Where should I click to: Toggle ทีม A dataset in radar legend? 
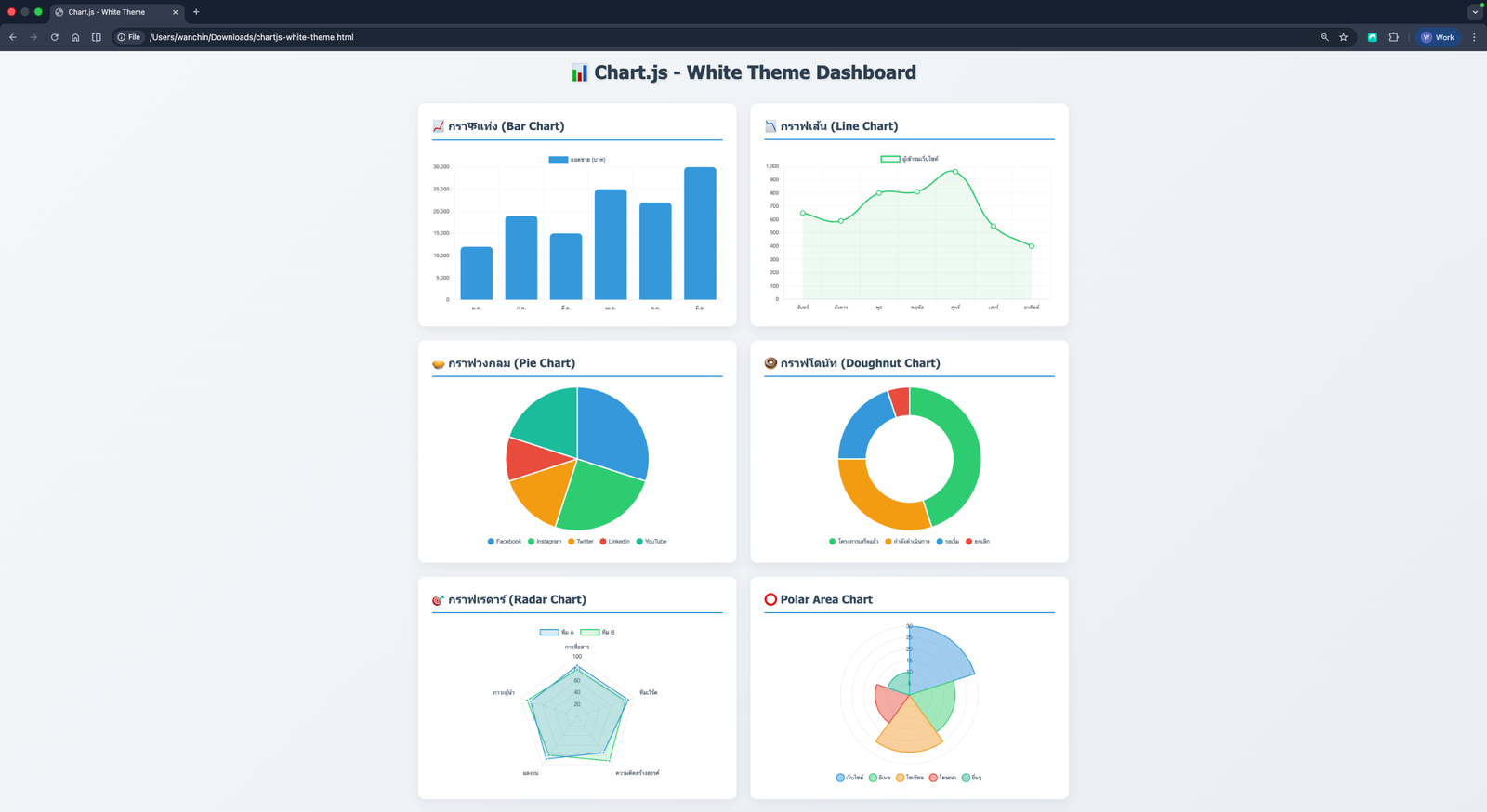557,632
